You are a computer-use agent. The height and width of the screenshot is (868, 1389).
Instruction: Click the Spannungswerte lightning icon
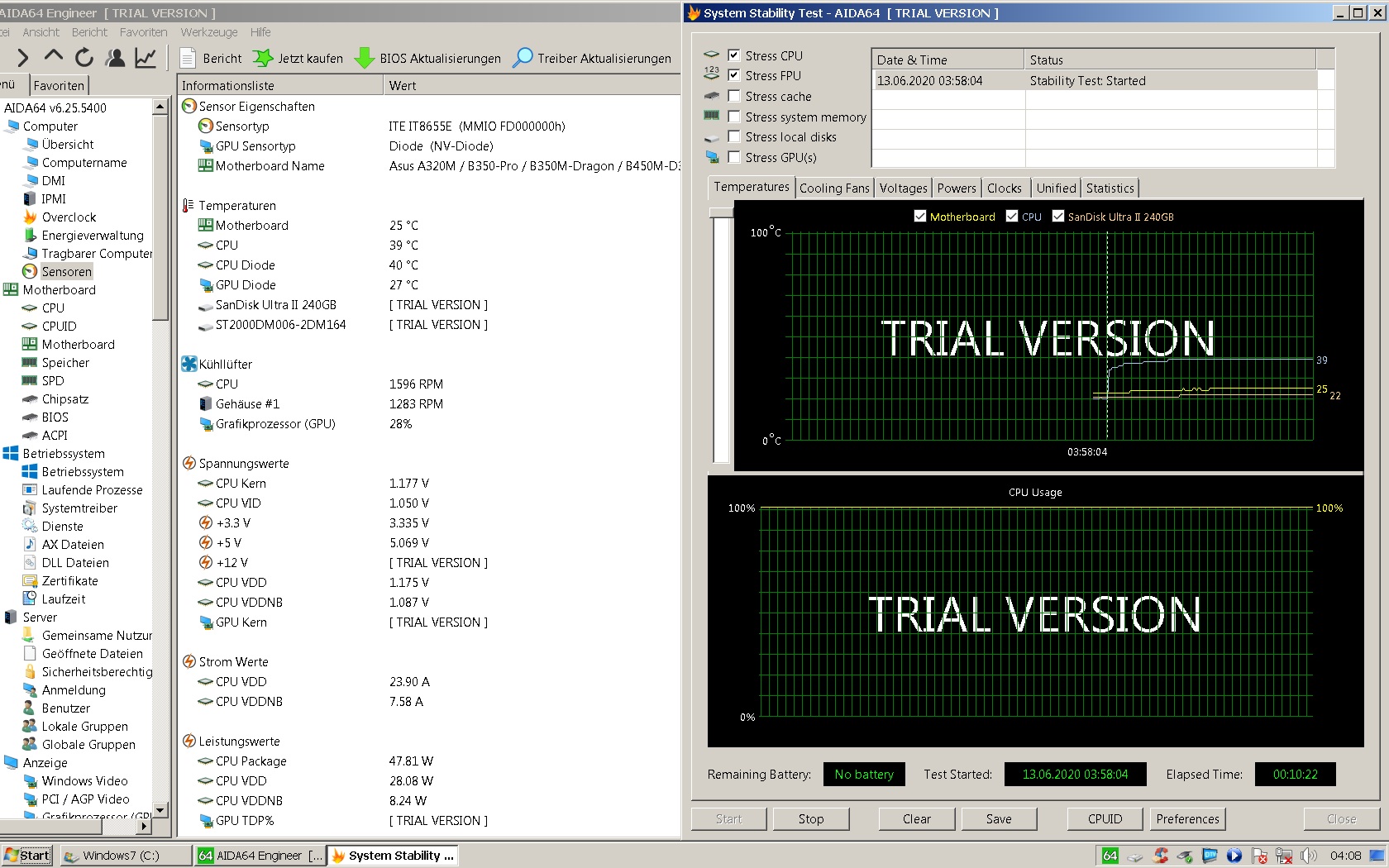189,463
